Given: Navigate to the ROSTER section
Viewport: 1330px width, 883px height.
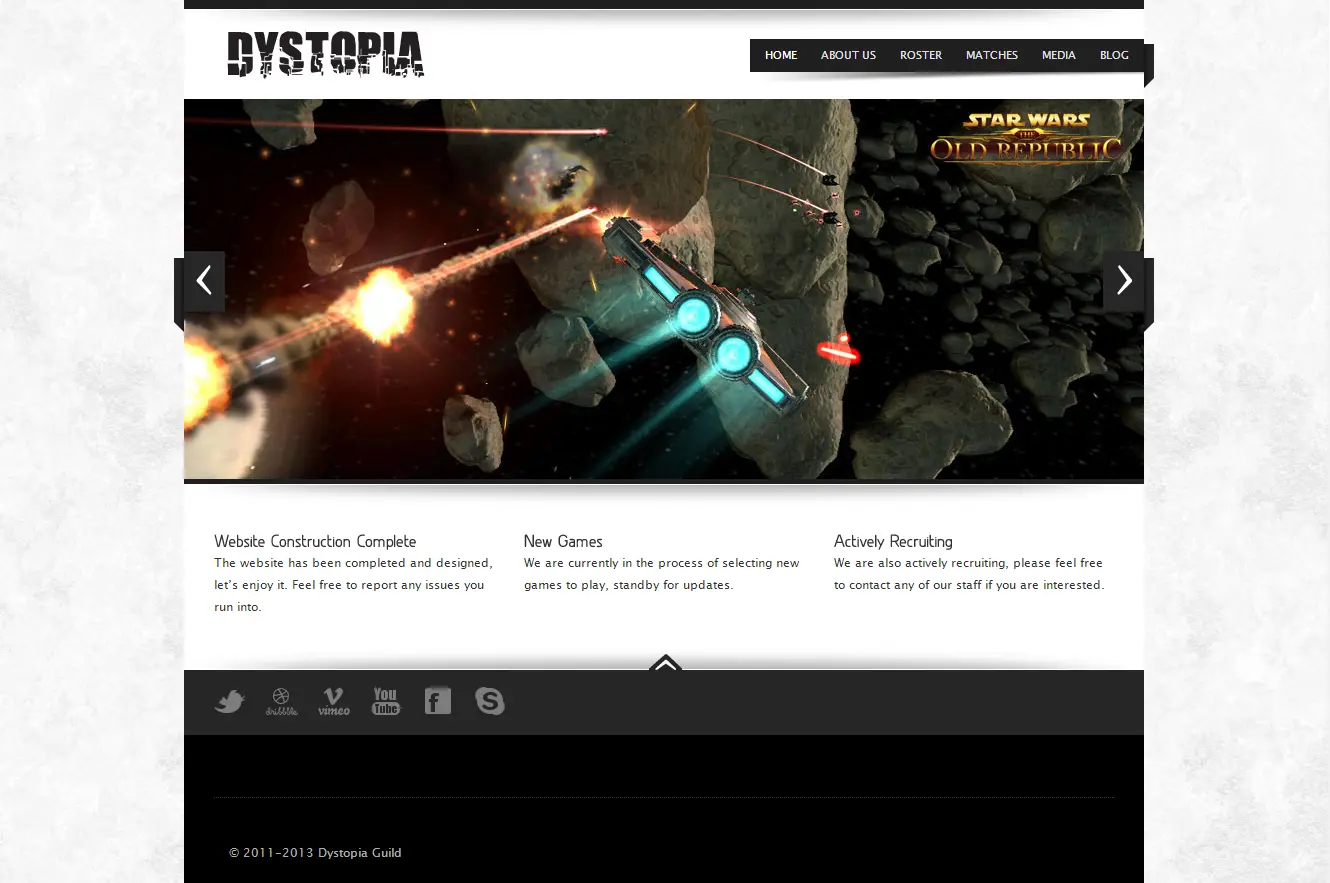Looking at the screenshot, I should 920,55.
